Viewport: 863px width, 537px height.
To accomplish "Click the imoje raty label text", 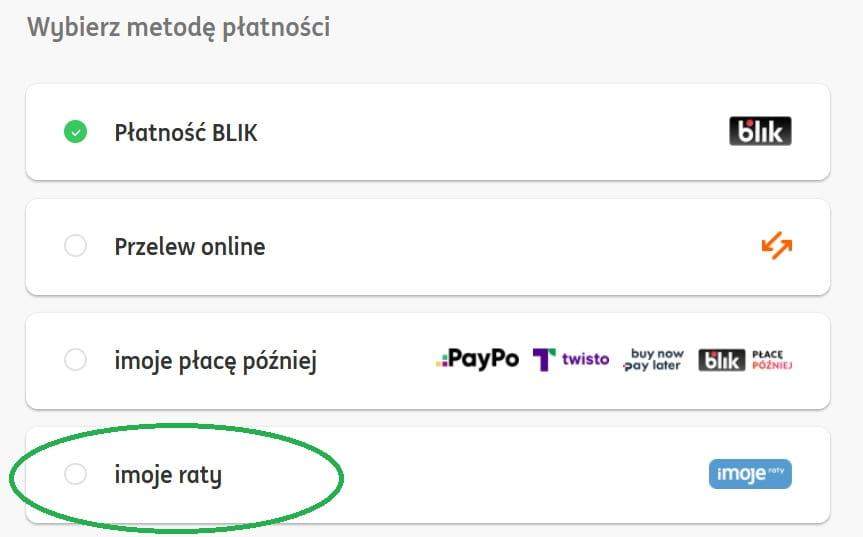I will 168,475.
